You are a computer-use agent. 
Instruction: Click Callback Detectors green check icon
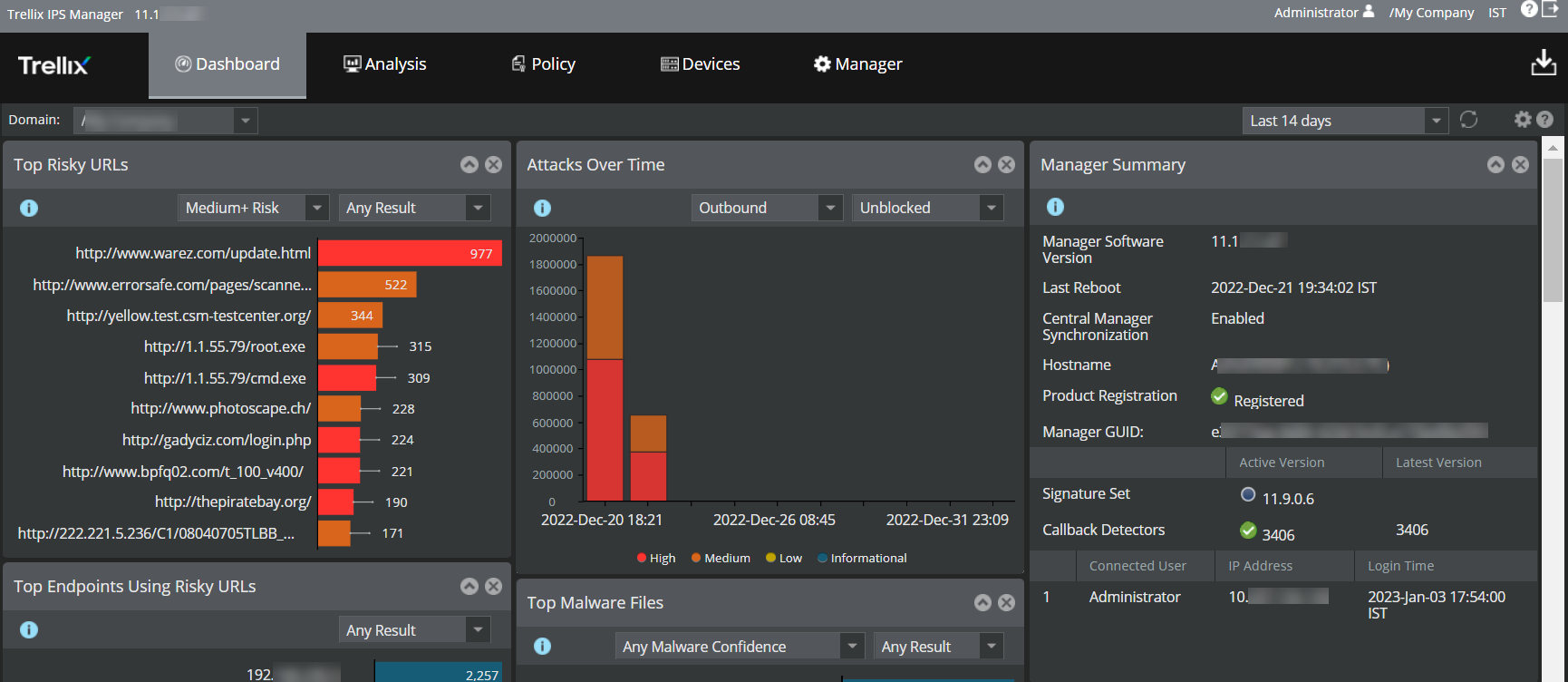coord(1248,530)
